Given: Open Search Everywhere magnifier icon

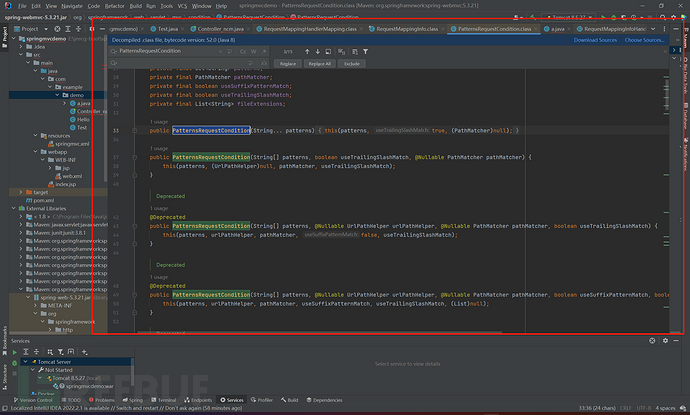Looking at the screenshot, I should pos(663,17).
